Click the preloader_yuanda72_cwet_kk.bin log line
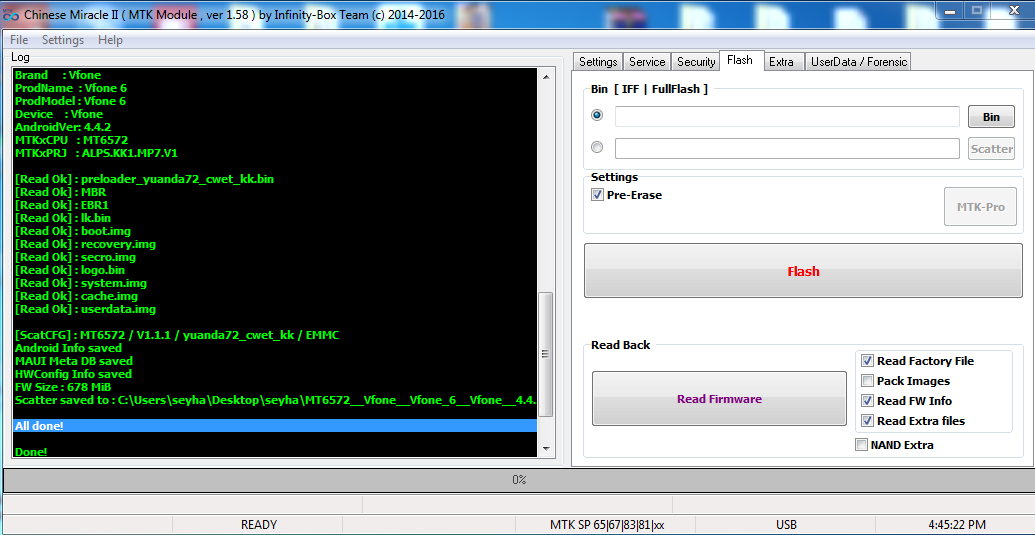The height and width of the screenshot is (535, 1035). (144, 179)
